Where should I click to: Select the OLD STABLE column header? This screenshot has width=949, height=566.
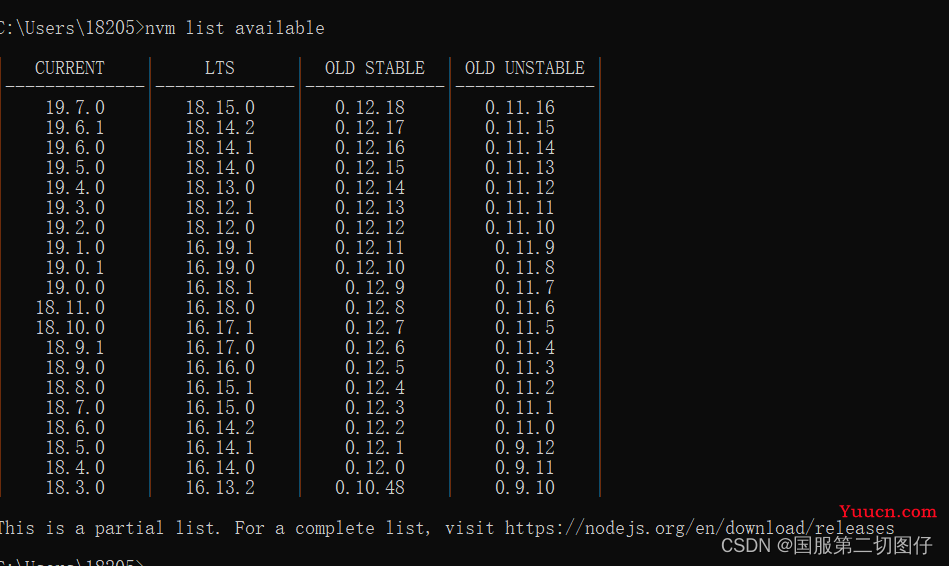(375, 68)
